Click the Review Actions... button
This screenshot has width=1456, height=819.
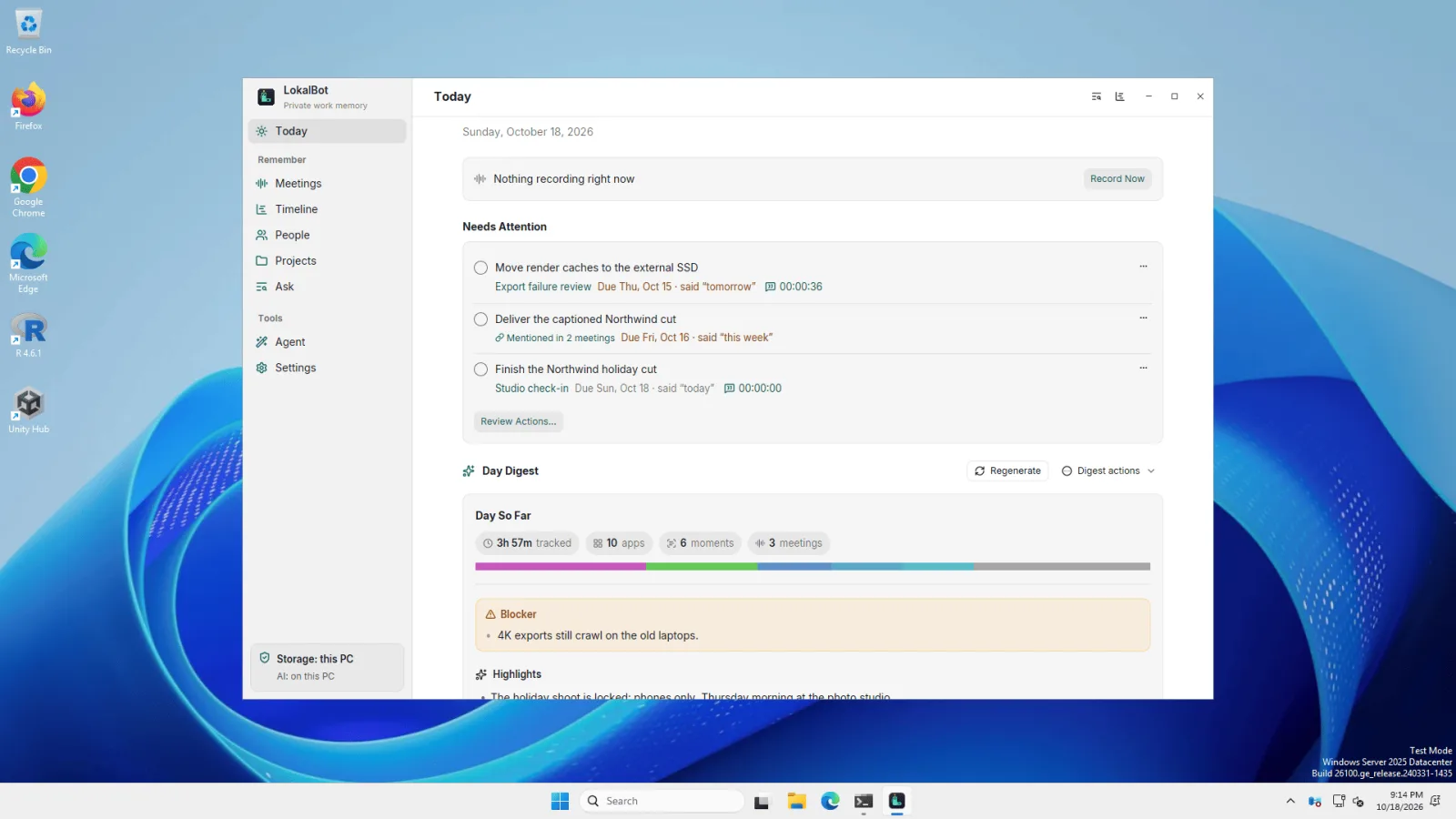pos(518,422)
